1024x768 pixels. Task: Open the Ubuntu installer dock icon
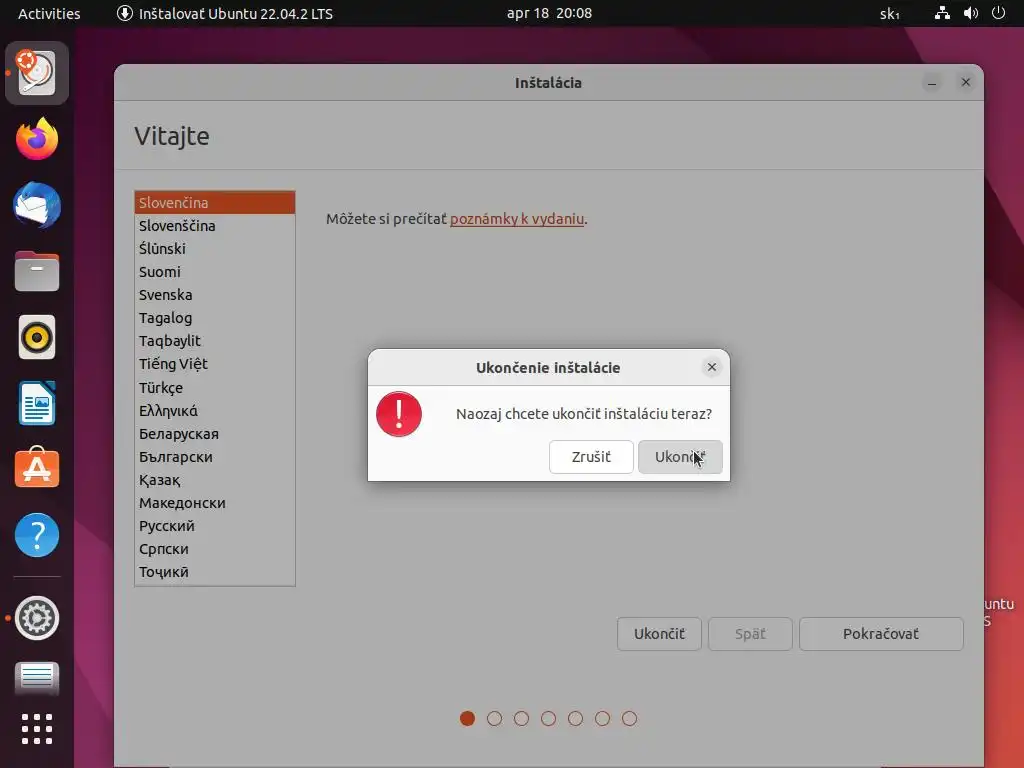point(37,72)
